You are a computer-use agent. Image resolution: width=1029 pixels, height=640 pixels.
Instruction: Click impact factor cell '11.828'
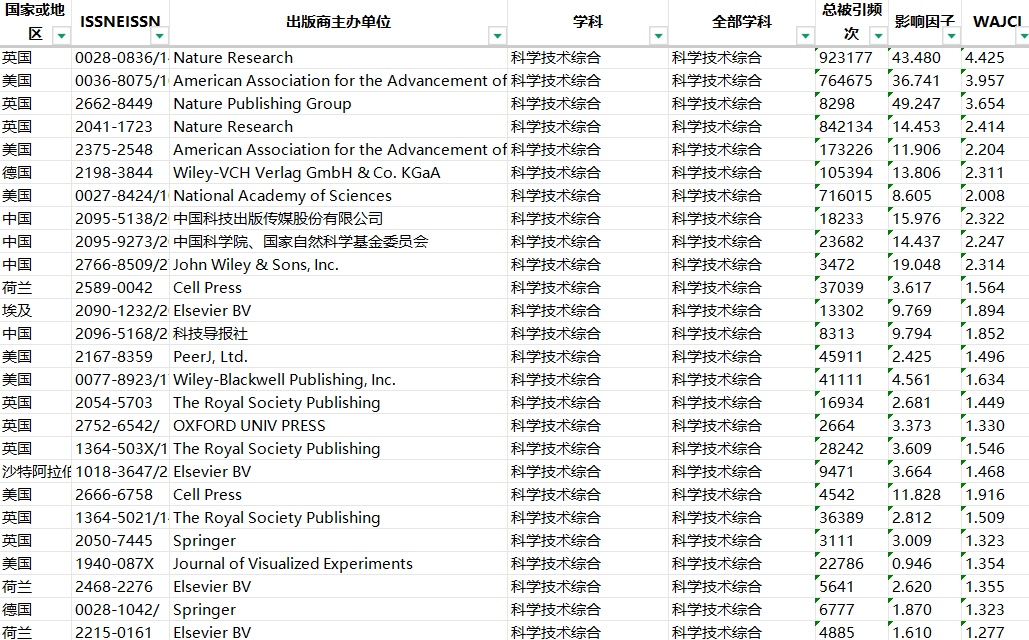click(925, 494)
